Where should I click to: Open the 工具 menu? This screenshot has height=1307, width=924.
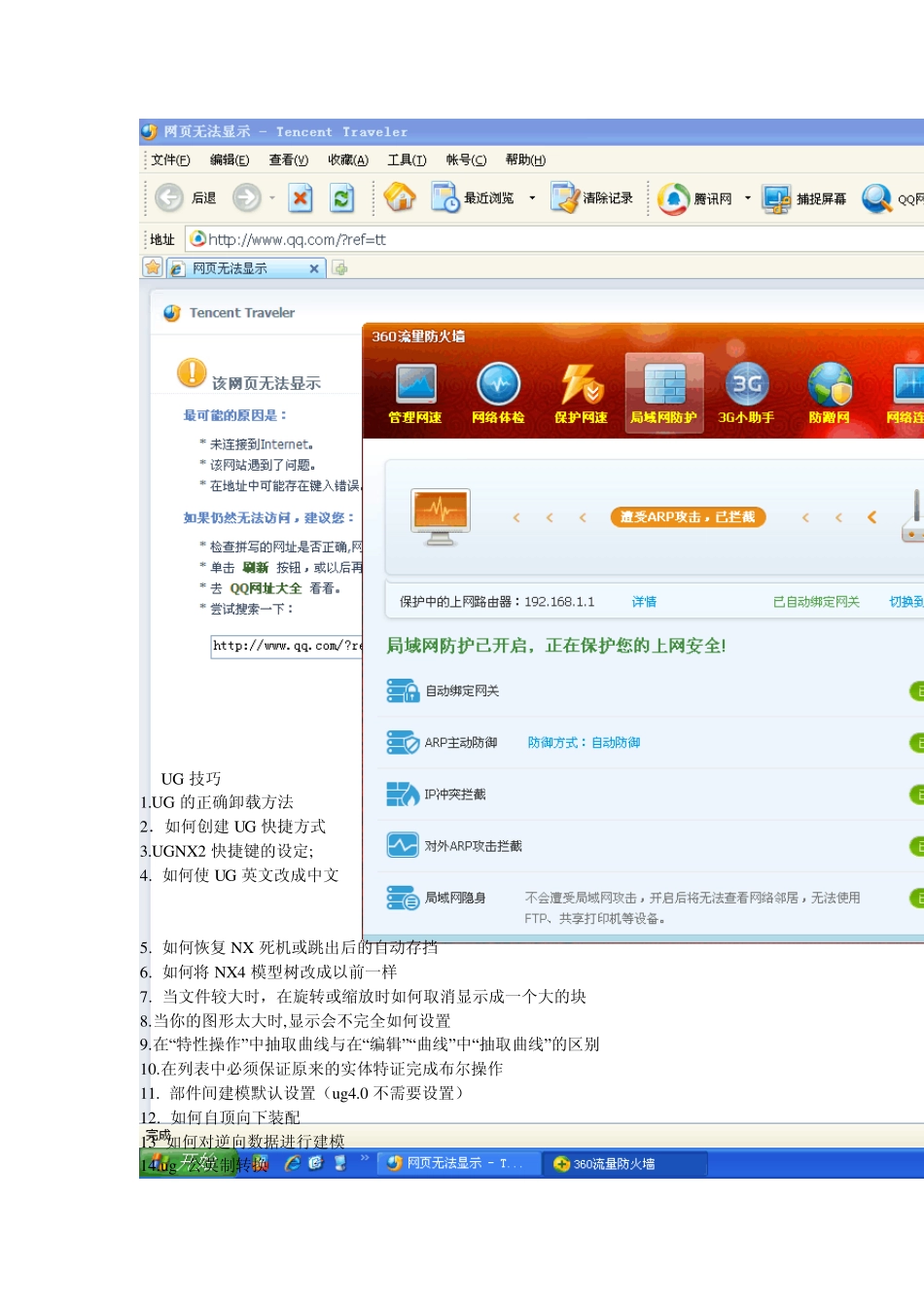point(407,159)
